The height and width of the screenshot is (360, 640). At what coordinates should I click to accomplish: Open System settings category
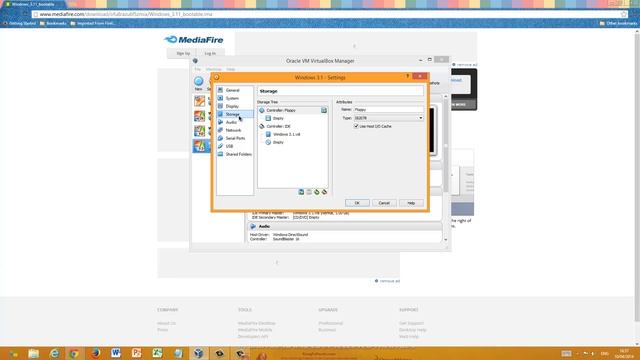click(x=235, y=98)
